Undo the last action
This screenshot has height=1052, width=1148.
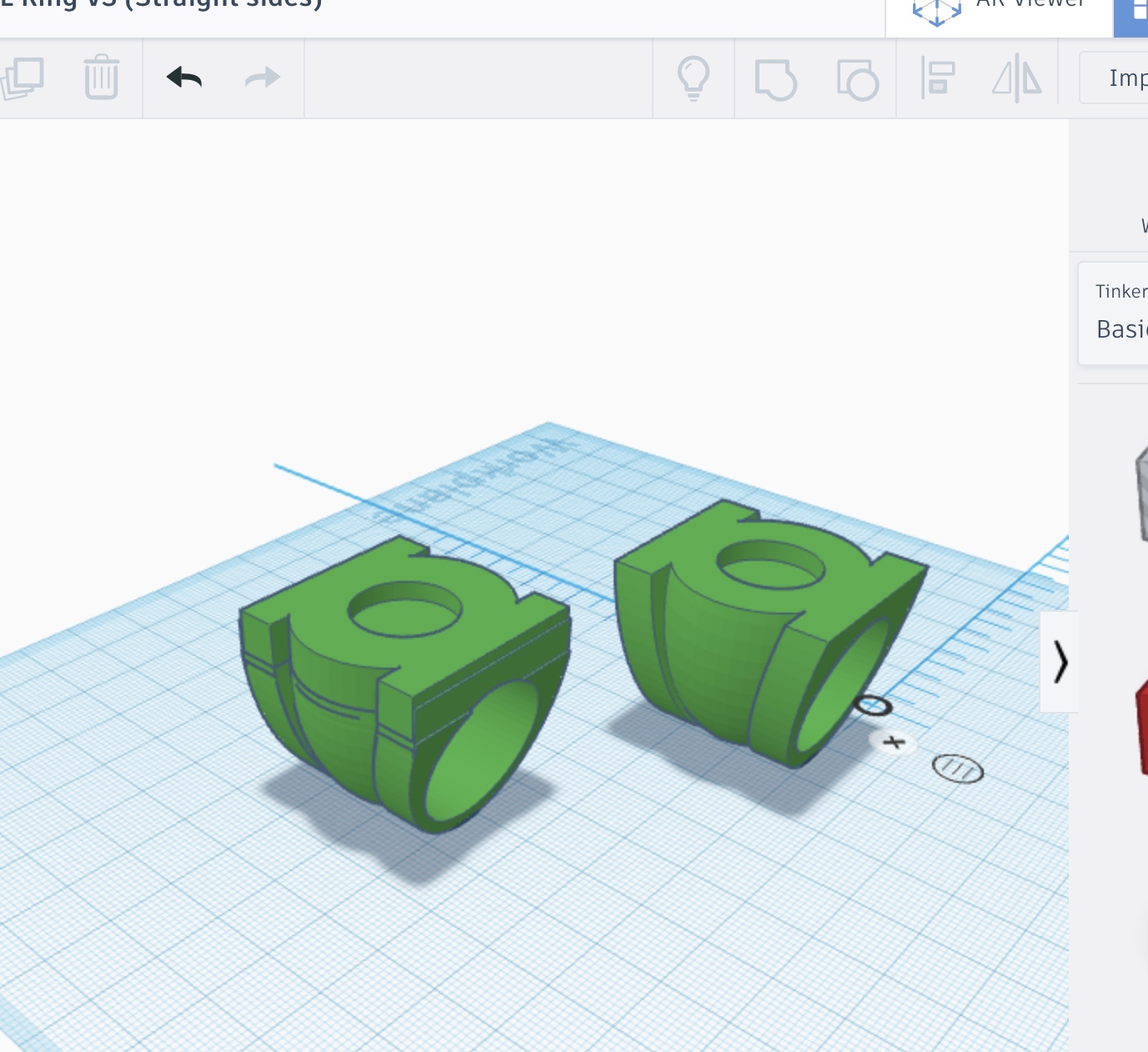click(184, 78)
